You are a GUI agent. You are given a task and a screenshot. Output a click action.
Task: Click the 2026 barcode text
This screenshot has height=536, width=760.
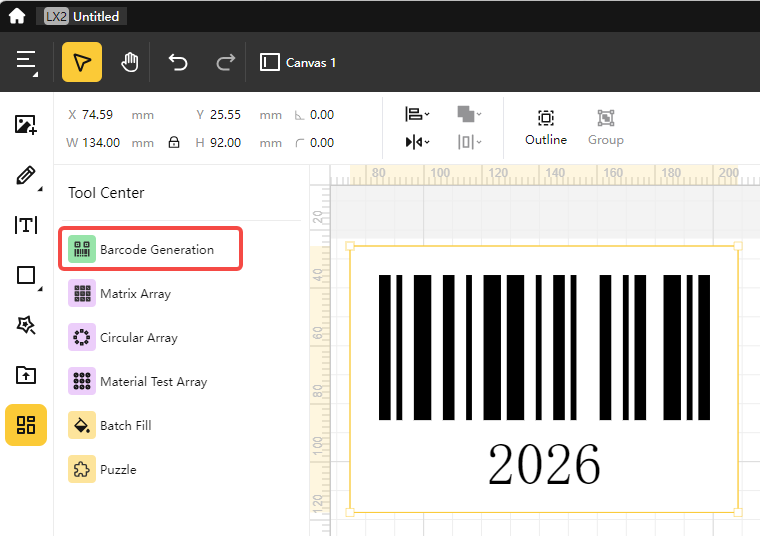tap(544, 463)
